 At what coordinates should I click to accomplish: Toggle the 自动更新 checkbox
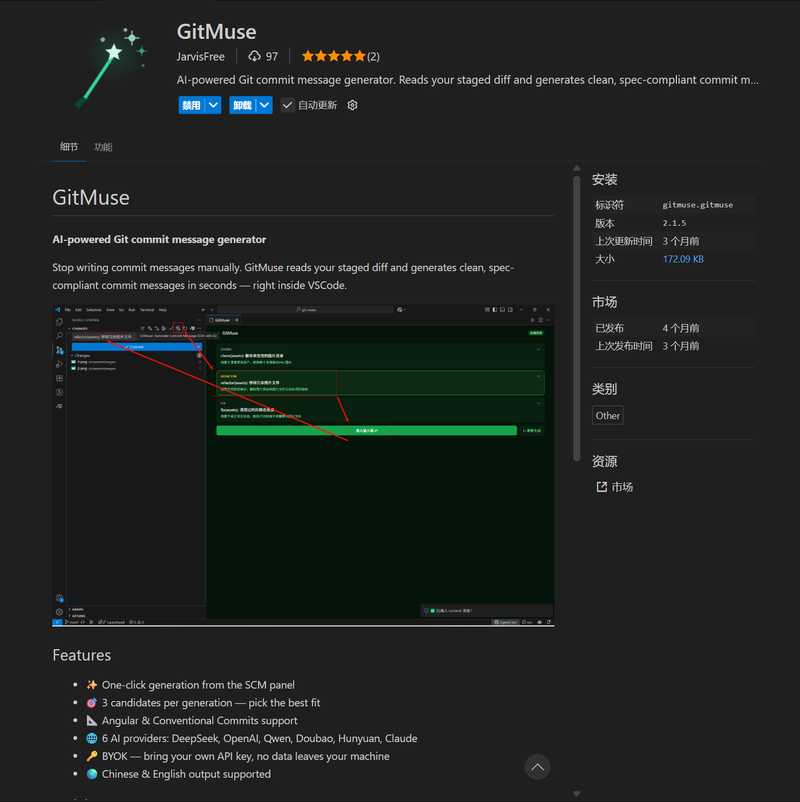[287, 105]
